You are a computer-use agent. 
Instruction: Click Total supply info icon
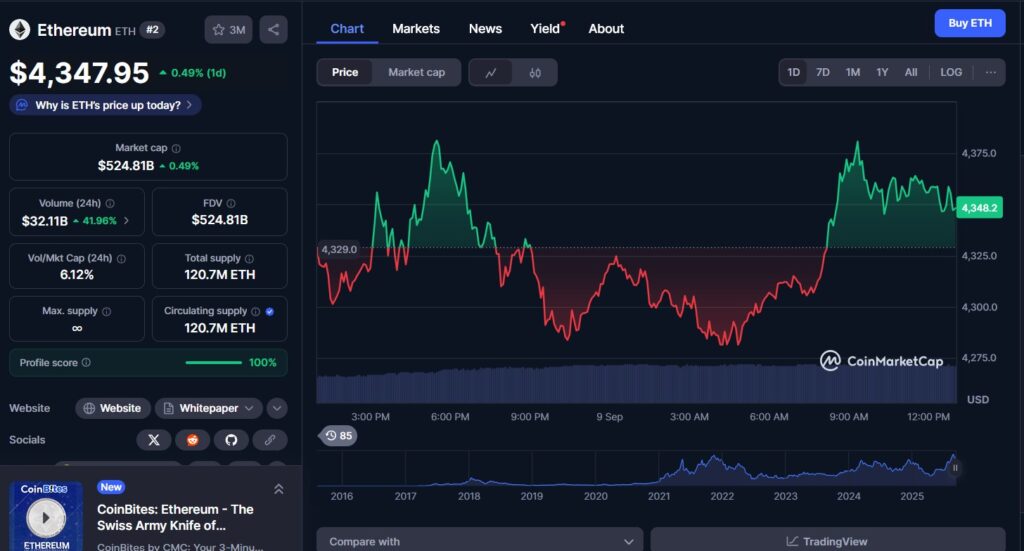coord(249,259)
